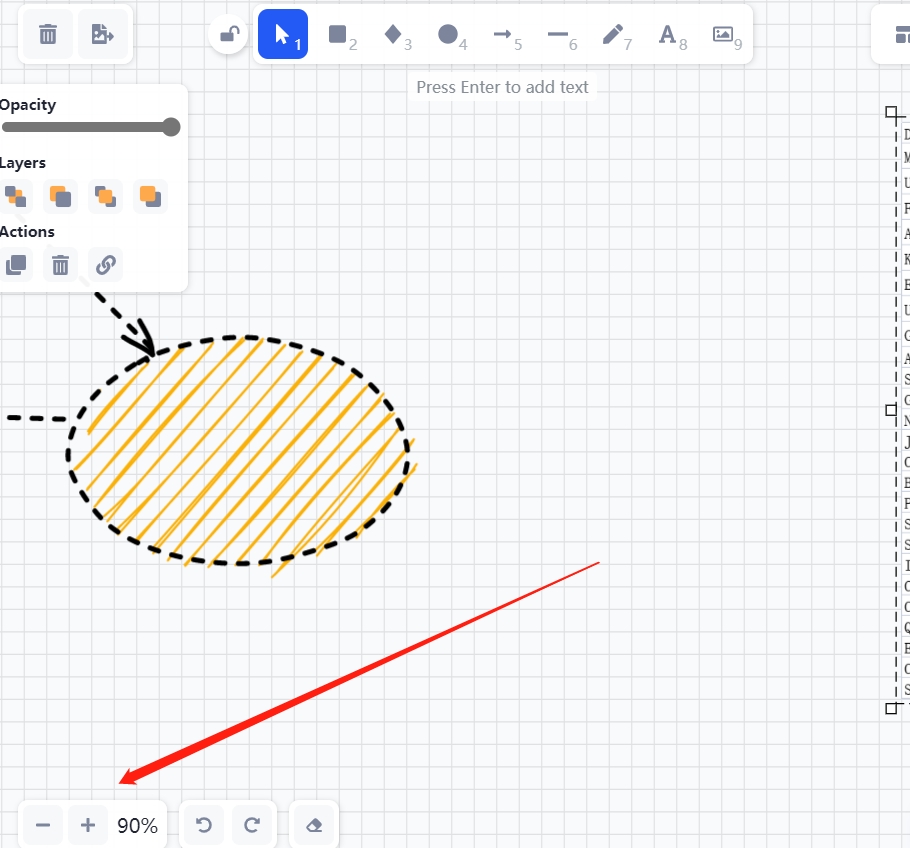Zoom out with the minus button
Screen dimensions: 910x848
(43, 825)
